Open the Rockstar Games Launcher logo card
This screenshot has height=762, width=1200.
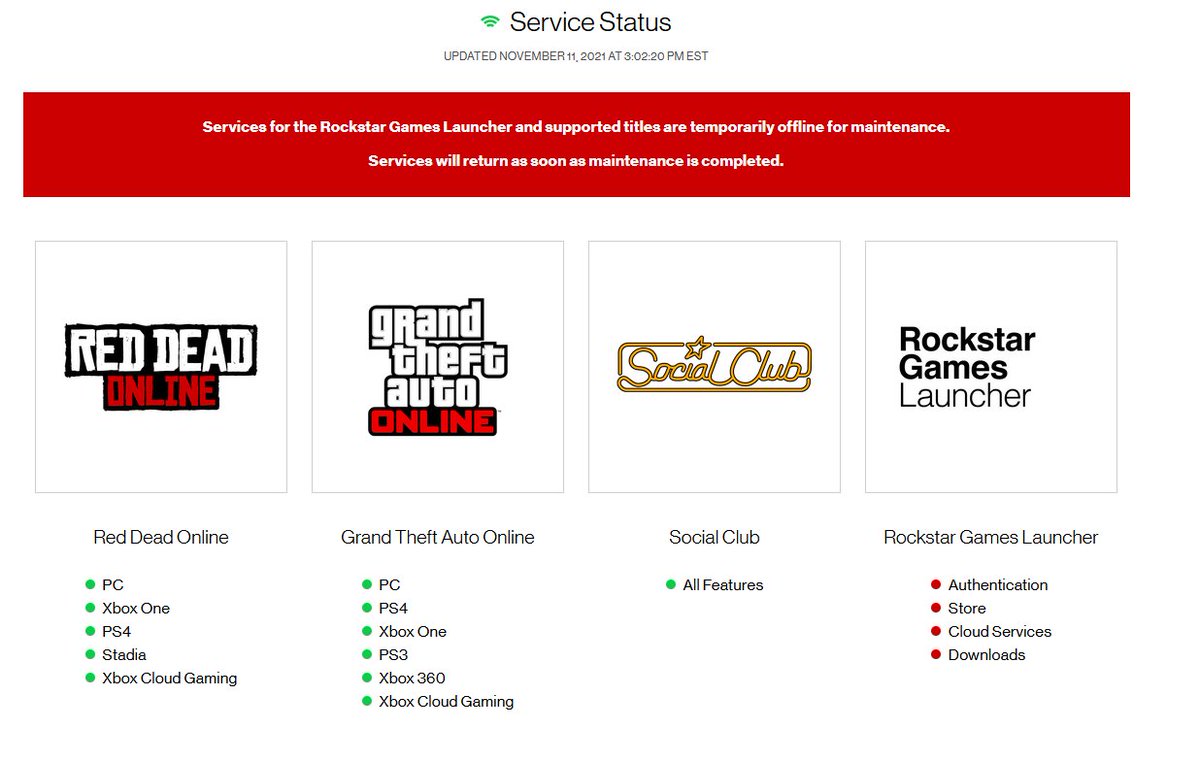pos(991,367)
